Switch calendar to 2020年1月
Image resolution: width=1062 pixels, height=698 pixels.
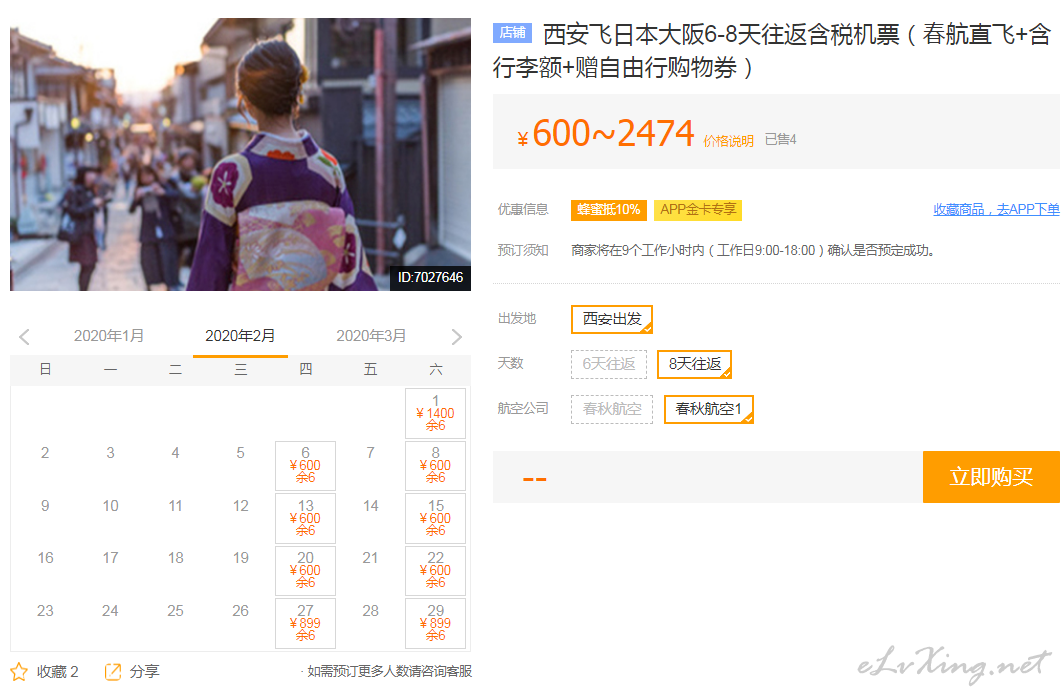[109, 336]
